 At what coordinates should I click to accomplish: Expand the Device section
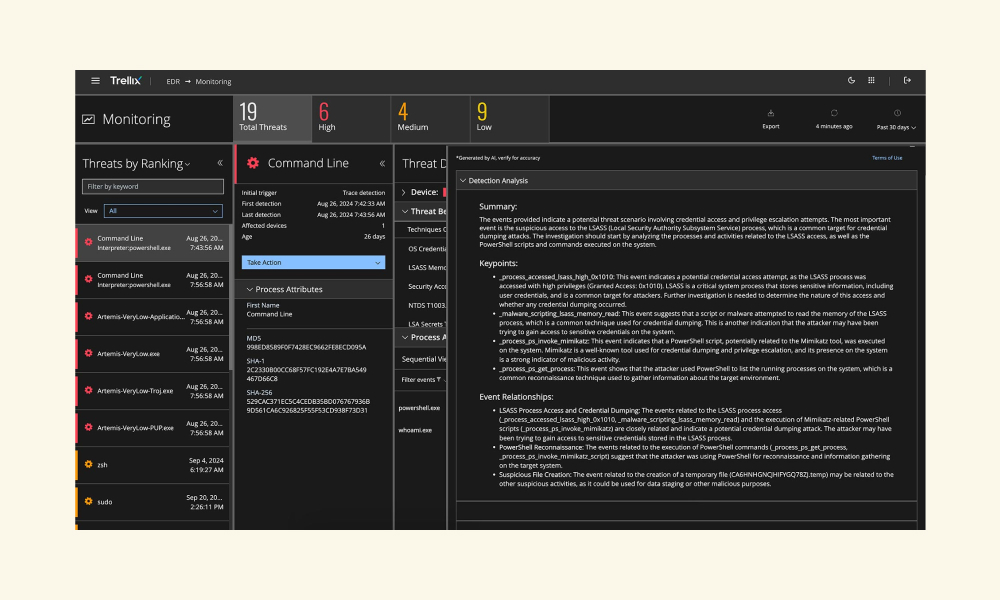click(404, 192)
